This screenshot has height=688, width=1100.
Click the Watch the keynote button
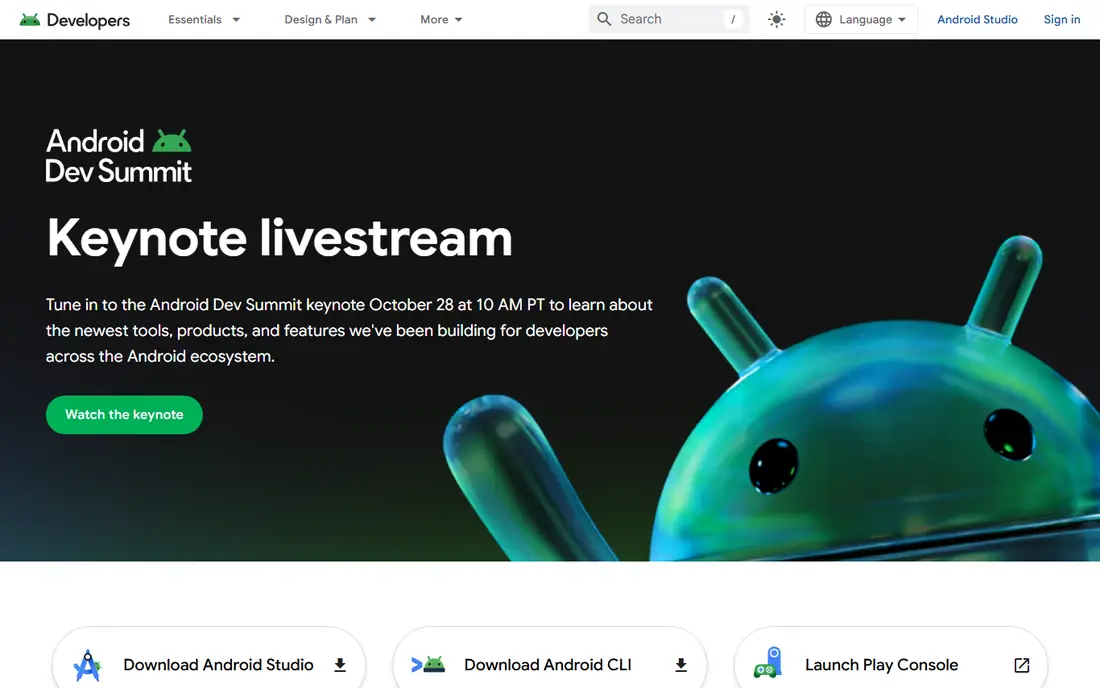(124, 414)
